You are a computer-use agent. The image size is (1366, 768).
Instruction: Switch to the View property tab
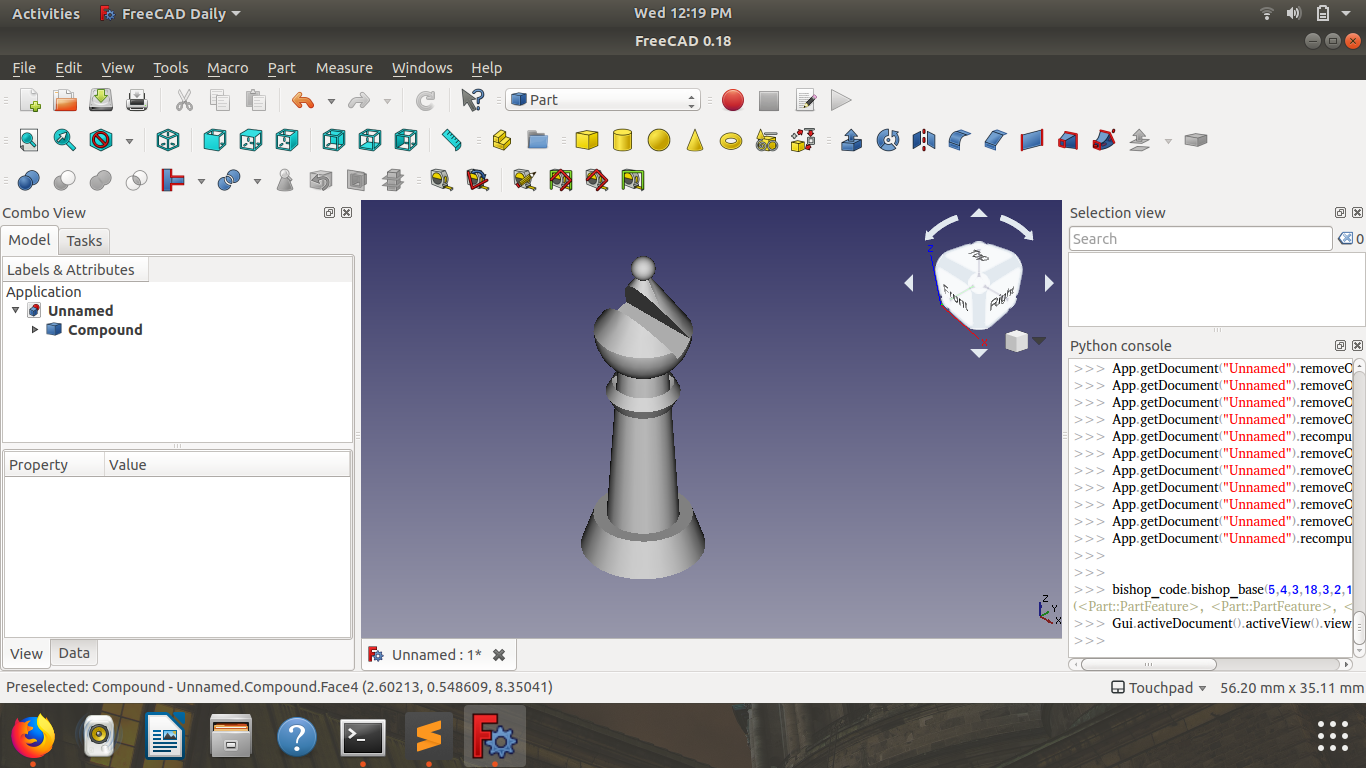pos(26,654)
